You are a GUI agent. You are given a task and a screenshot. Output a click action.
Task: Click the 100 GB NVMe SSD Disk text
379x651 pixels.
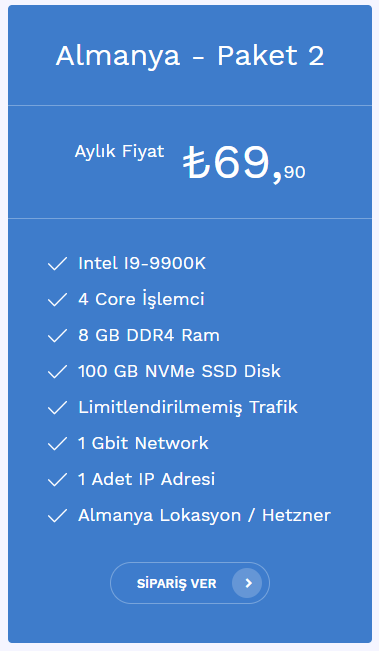click(179, 371)
